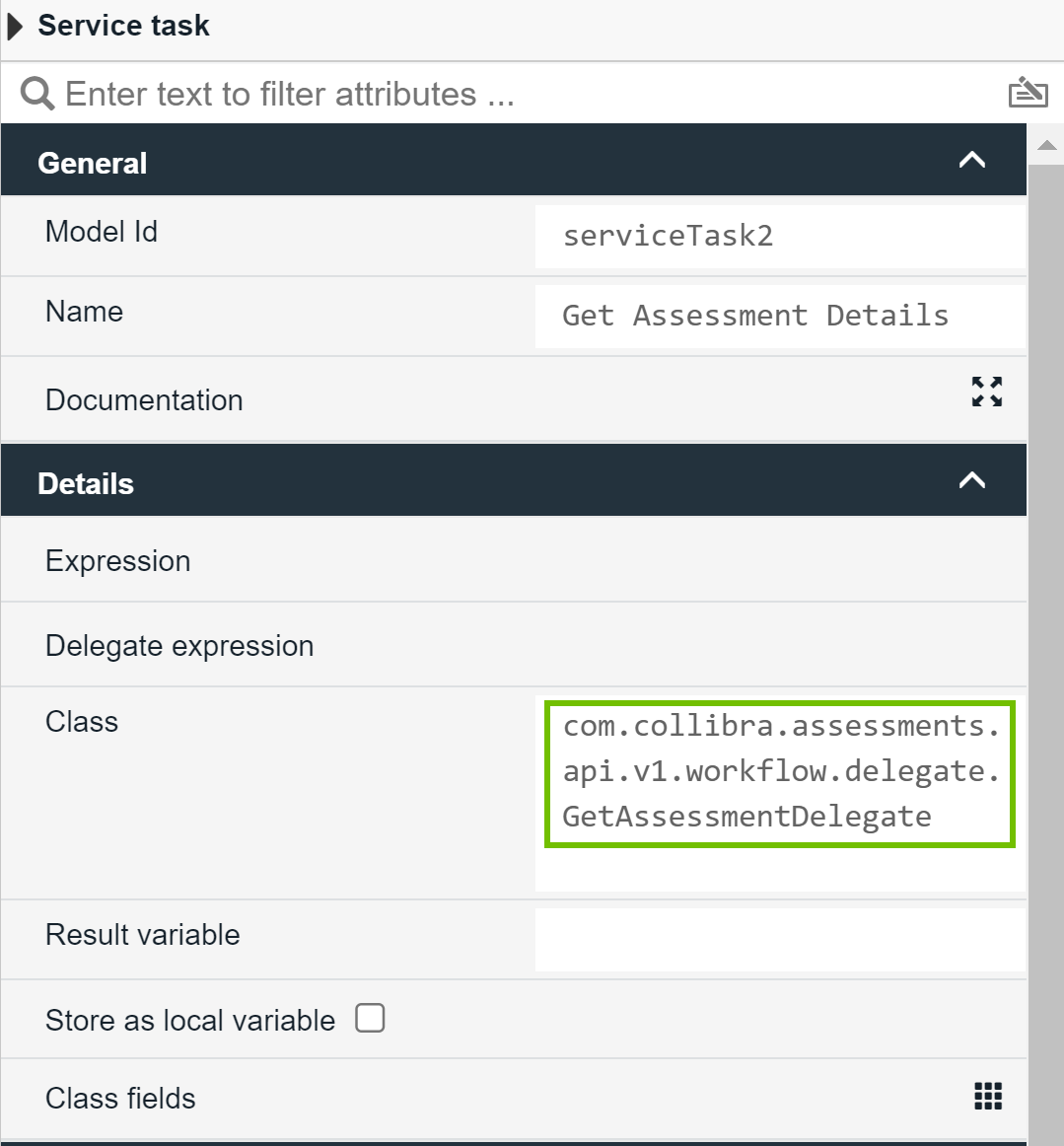Collapse the Service task panel triangle
The image size is (1064, 1146).
[15, 27]
